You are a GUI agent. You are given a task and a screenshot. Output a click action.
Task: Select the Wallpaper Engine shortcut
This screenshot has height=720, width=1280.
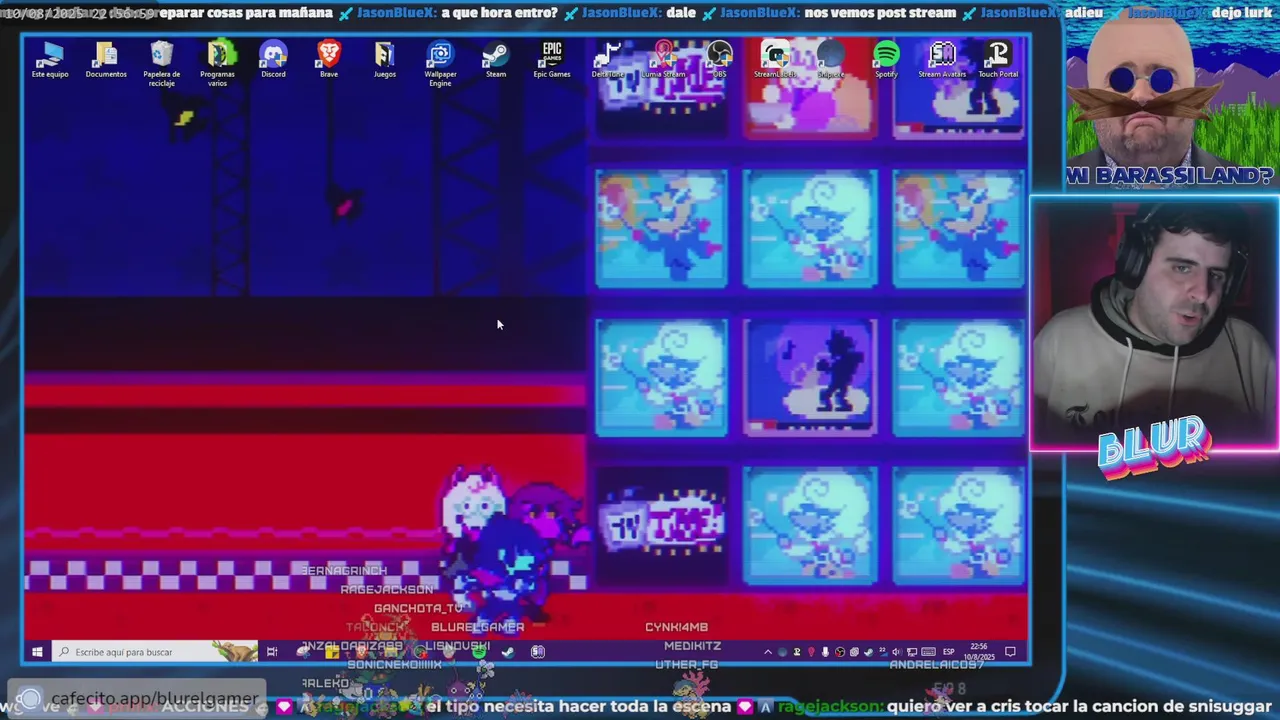[x=440, y=64]
